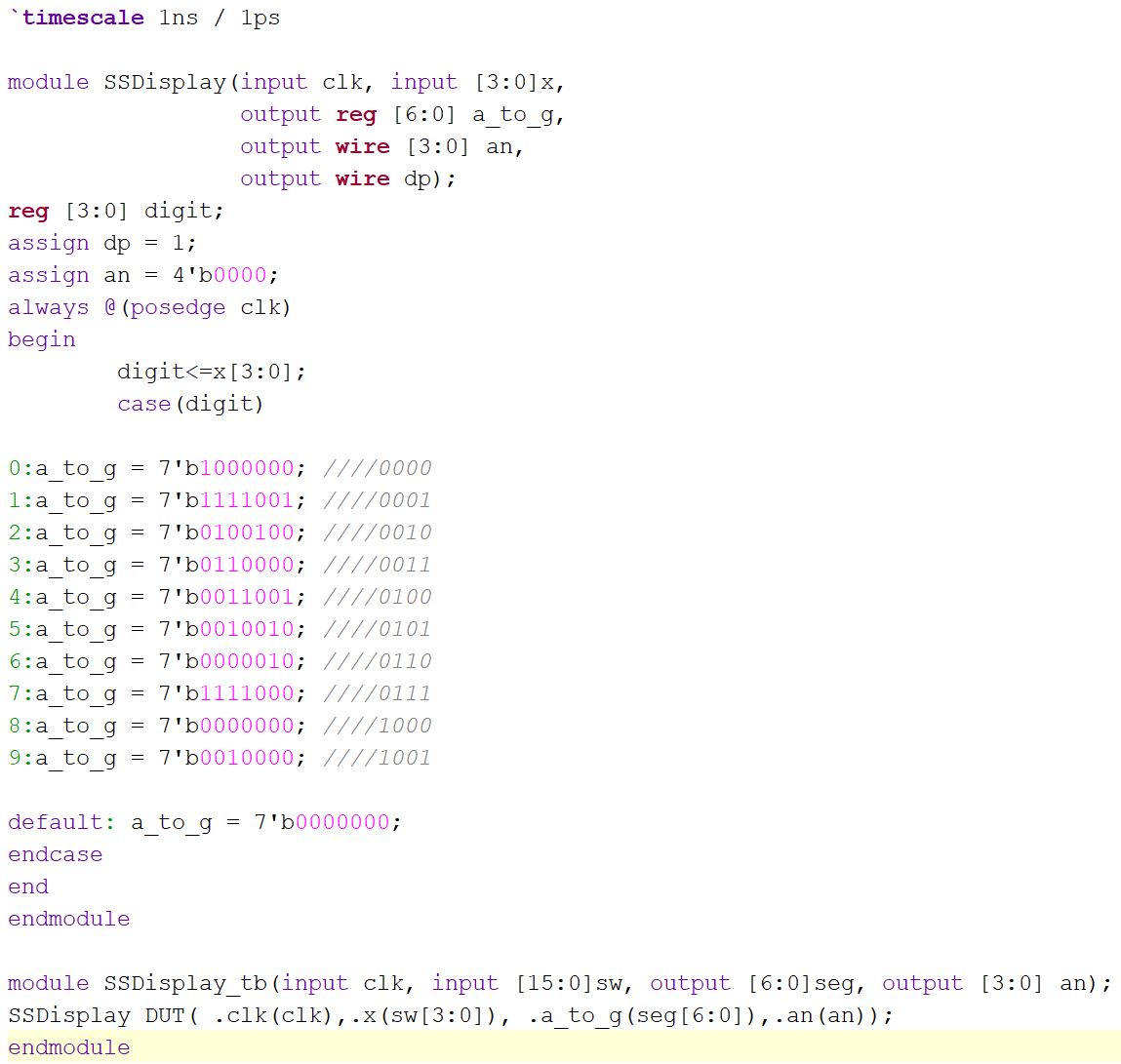Screen dimensions: 1121x1064
Task: Click the DUT instance name
Action: tap(165, 1015)
